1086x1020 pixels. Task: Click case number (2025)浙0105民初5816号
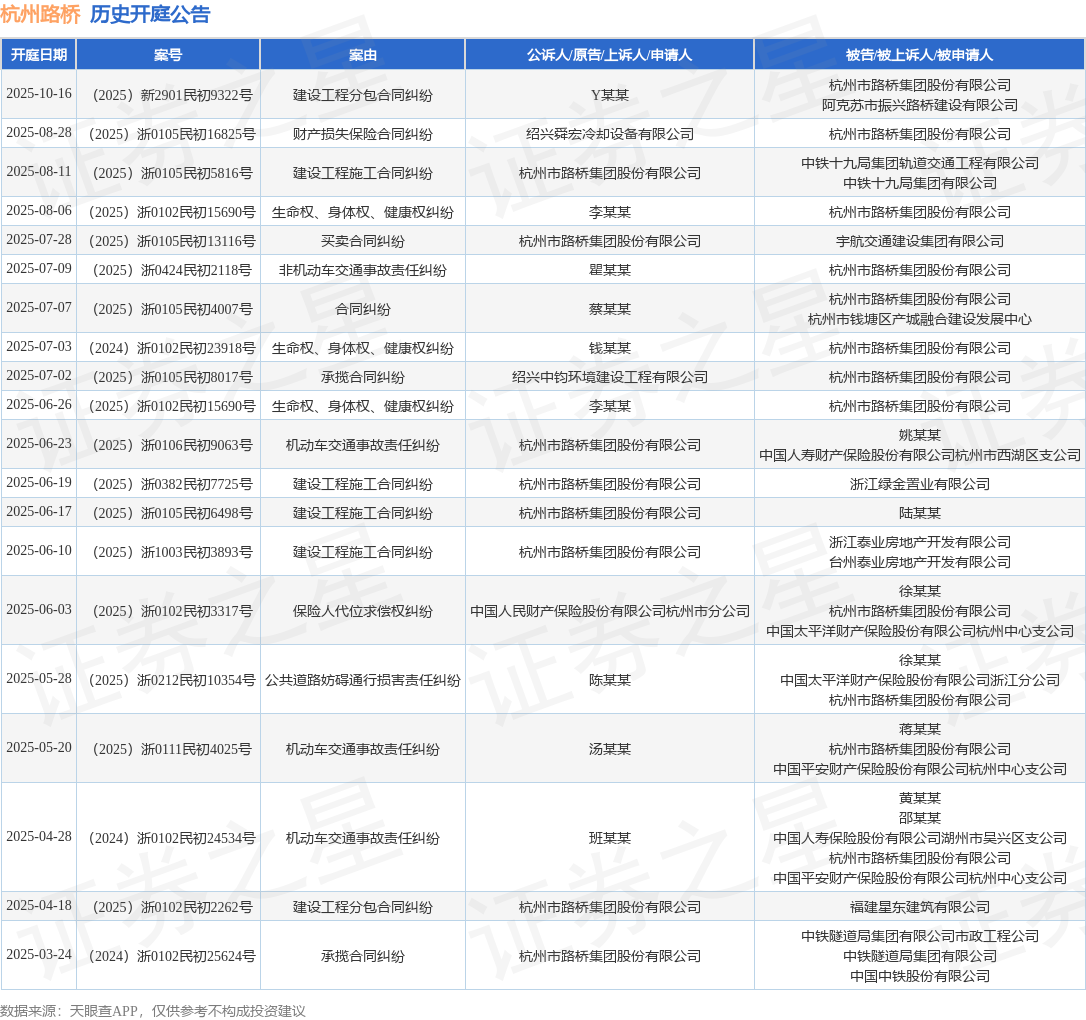168,173
